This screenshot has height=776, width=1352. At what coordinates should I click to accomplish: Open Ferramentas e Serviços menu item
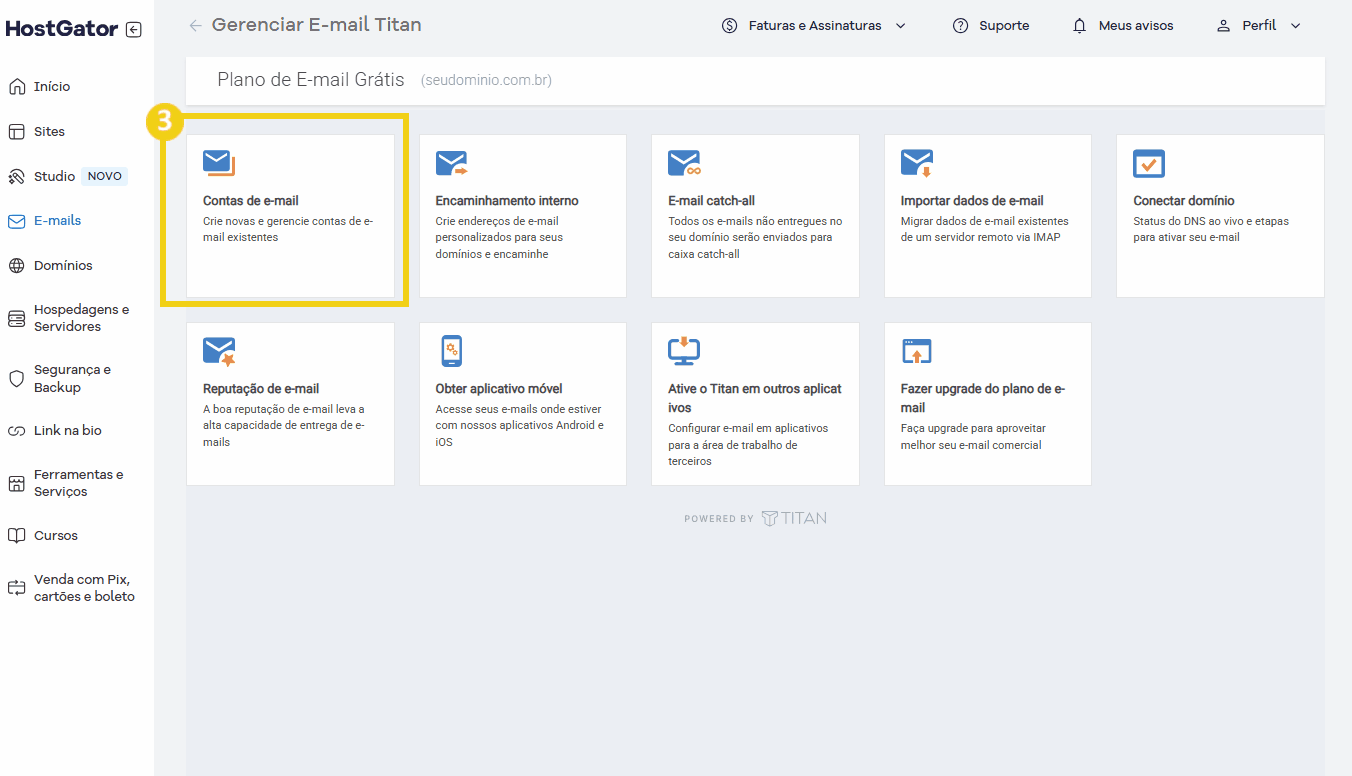(x=79, y=483)
